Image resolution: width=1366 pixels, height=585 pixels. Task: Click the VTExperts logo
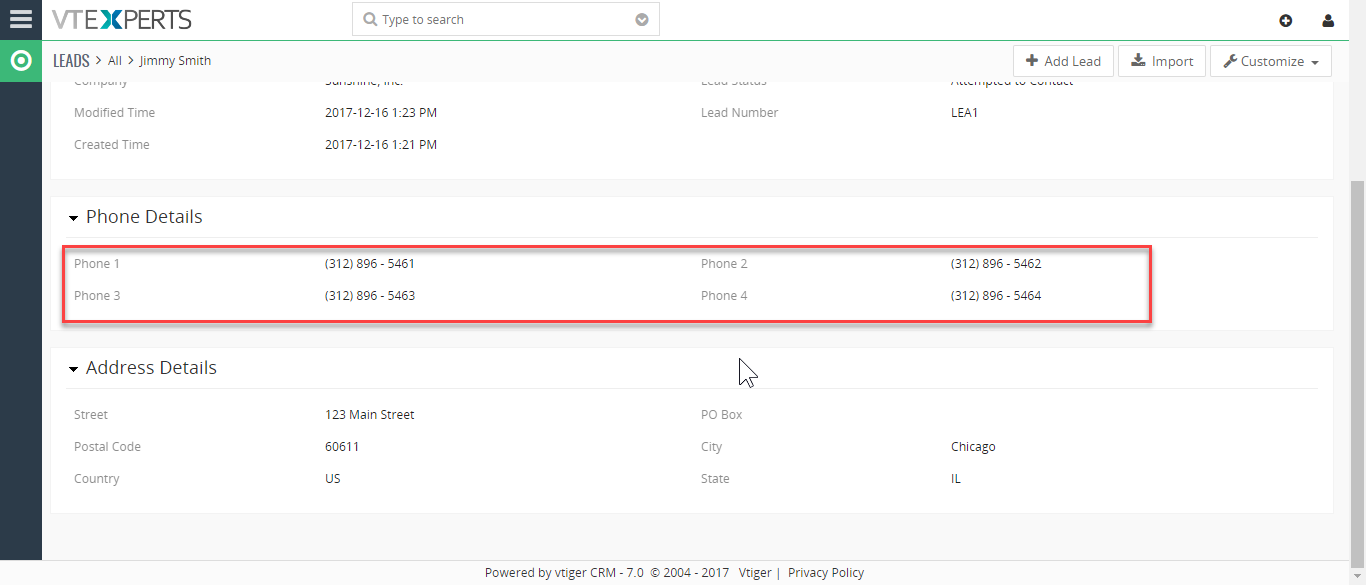tap(121, 19)
